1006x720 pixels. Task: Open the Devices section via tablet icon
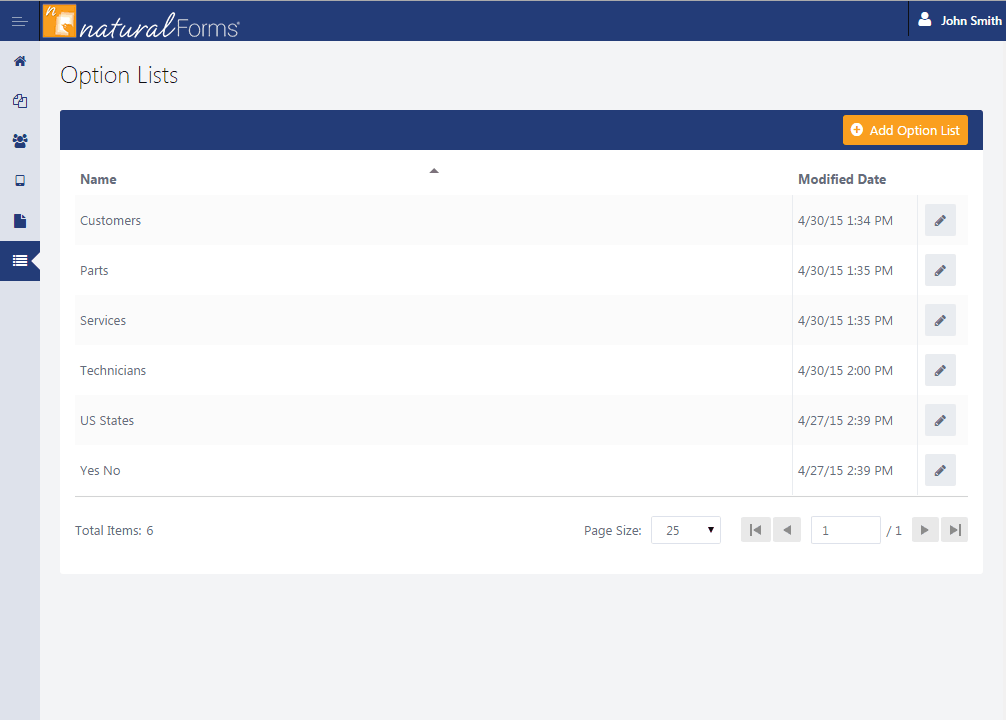tap(20, 180)
